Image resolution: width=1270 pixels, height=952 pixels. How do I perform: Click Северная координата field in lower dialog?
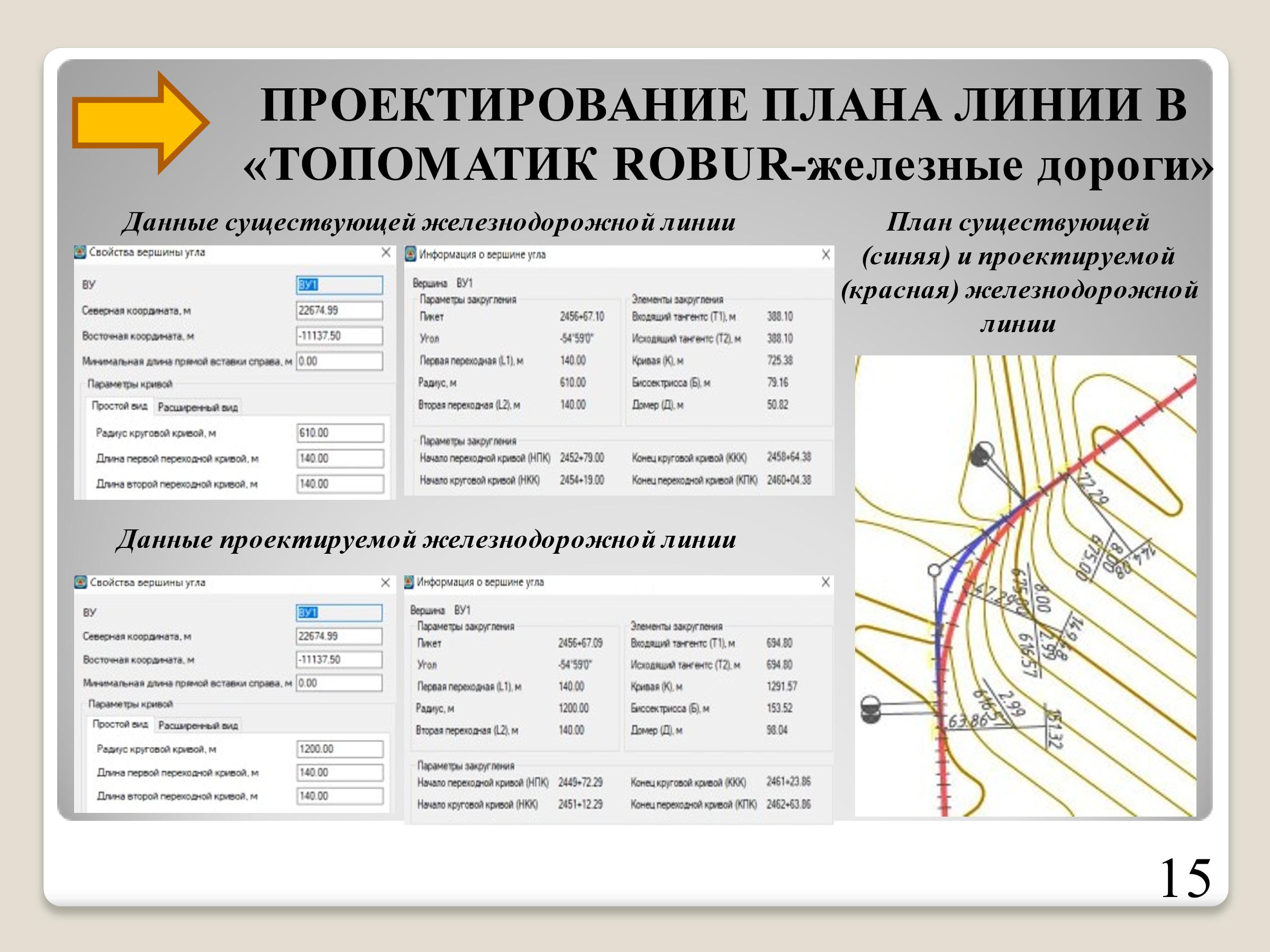[x=339, y=636]
